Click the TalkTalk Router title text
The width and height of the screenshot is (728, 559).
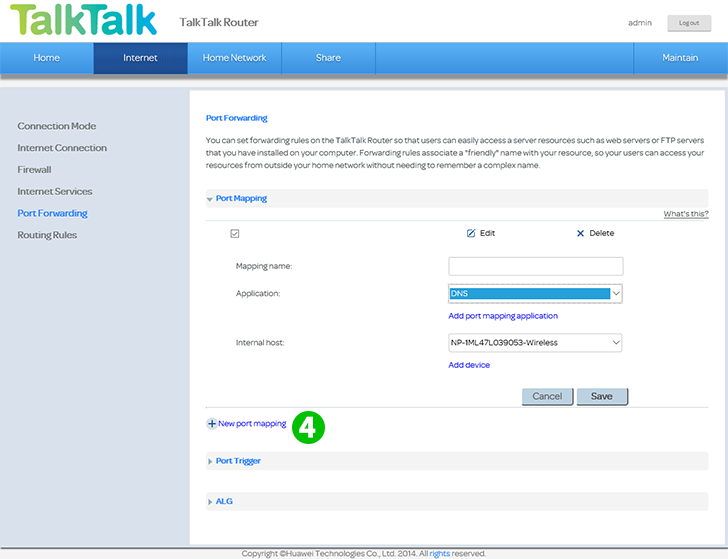click(219, 22)
